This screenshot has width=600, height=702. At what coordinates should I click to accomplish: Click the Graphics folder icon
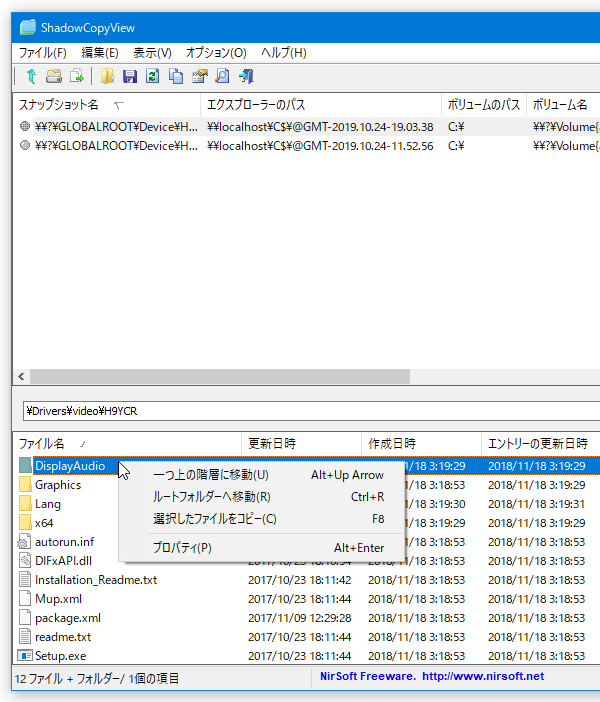pyautogui.click(x=25, y=484)
